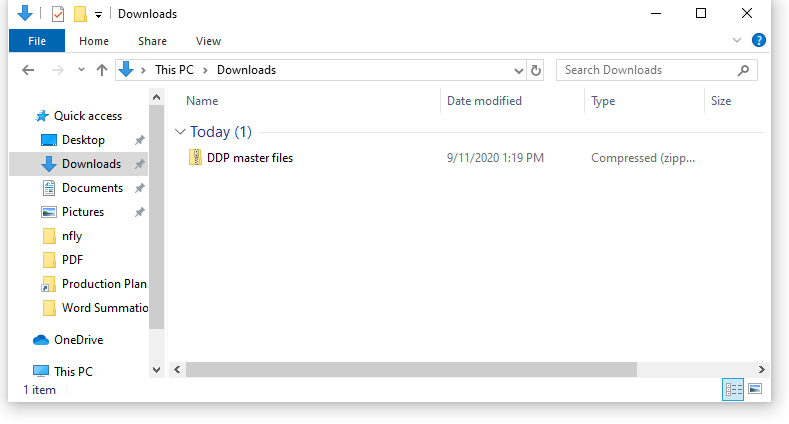The height and width of the screenshot is (424, 789).
Task: Switch to the Share ribbon tab
Action: 153,41
